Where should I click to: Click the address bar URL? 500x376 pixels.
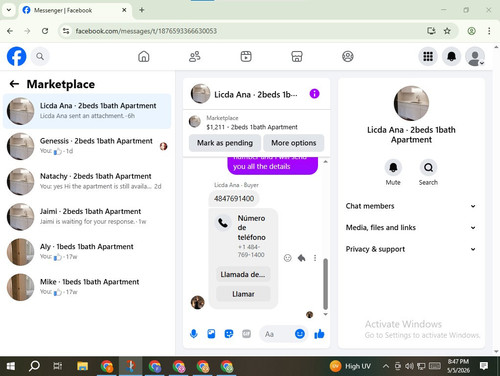[146, 31]
